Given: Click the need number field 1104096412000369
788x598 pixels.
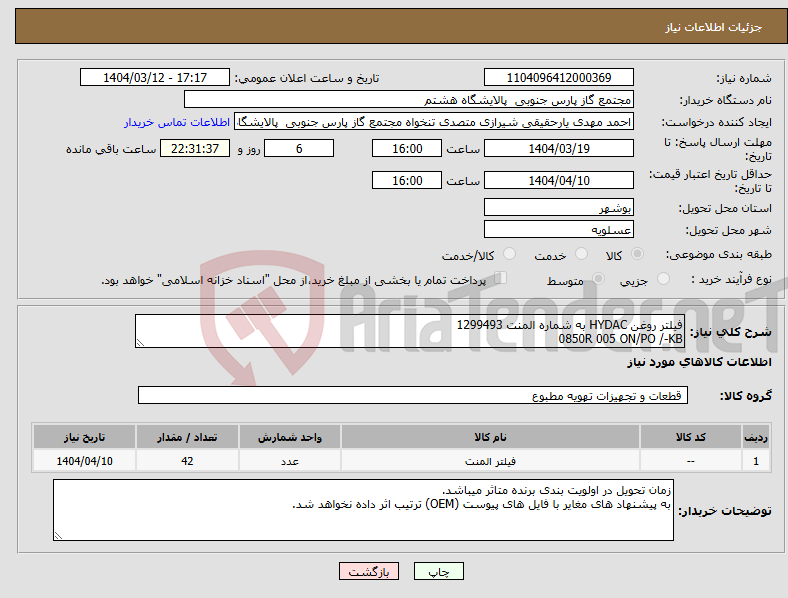Looking at the screenshot, I should pyautogui.click(x=558, y=77).
